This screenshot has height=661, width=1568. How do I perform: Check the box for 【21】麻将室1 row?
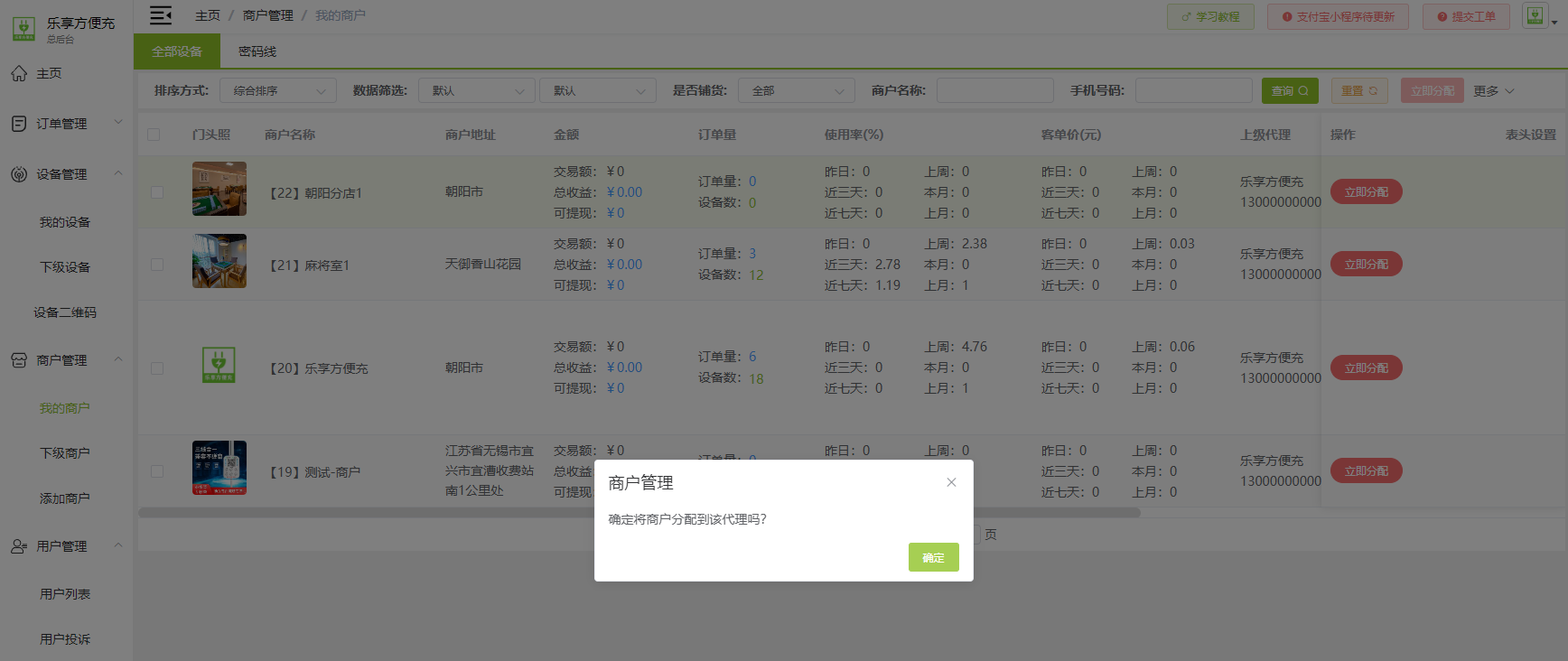pyautogui.click(x=157, y=265)
